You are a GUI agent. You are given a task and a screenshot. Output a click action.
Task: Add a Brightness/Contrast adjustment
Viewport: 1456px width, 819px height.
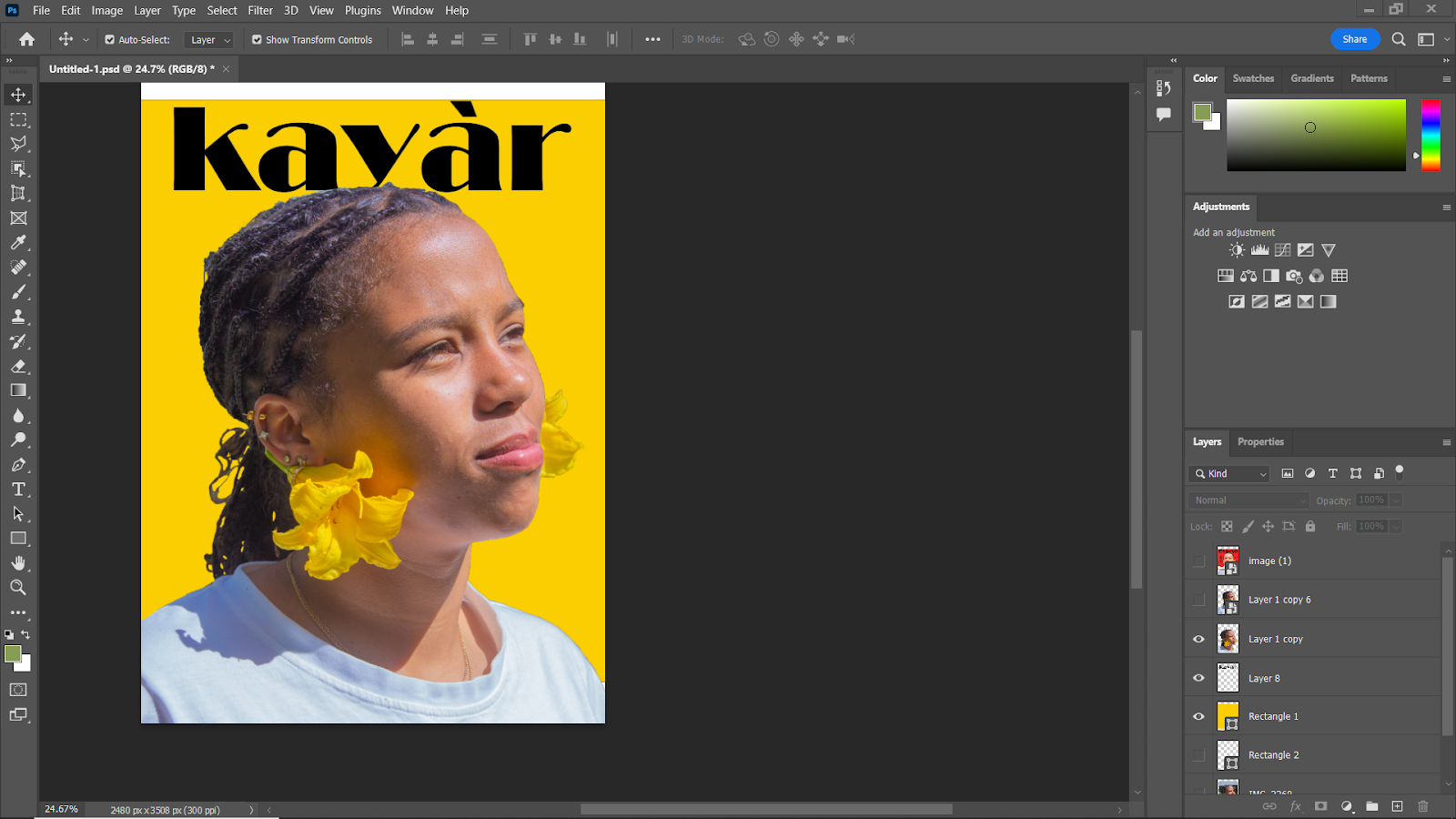coord(1237,249)
